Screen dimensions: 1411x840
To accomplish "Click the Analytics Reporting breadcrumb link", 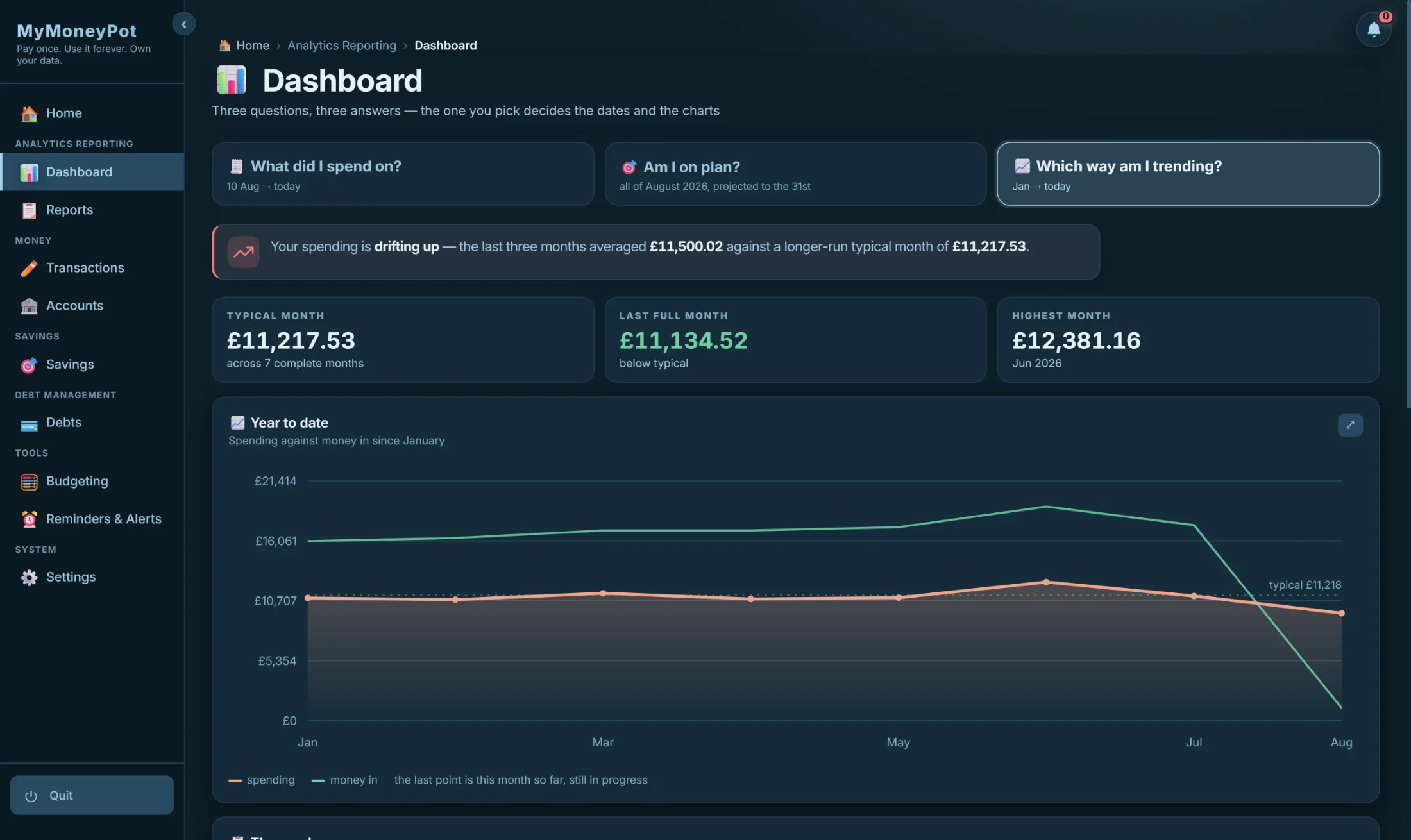I will (342, 46).
